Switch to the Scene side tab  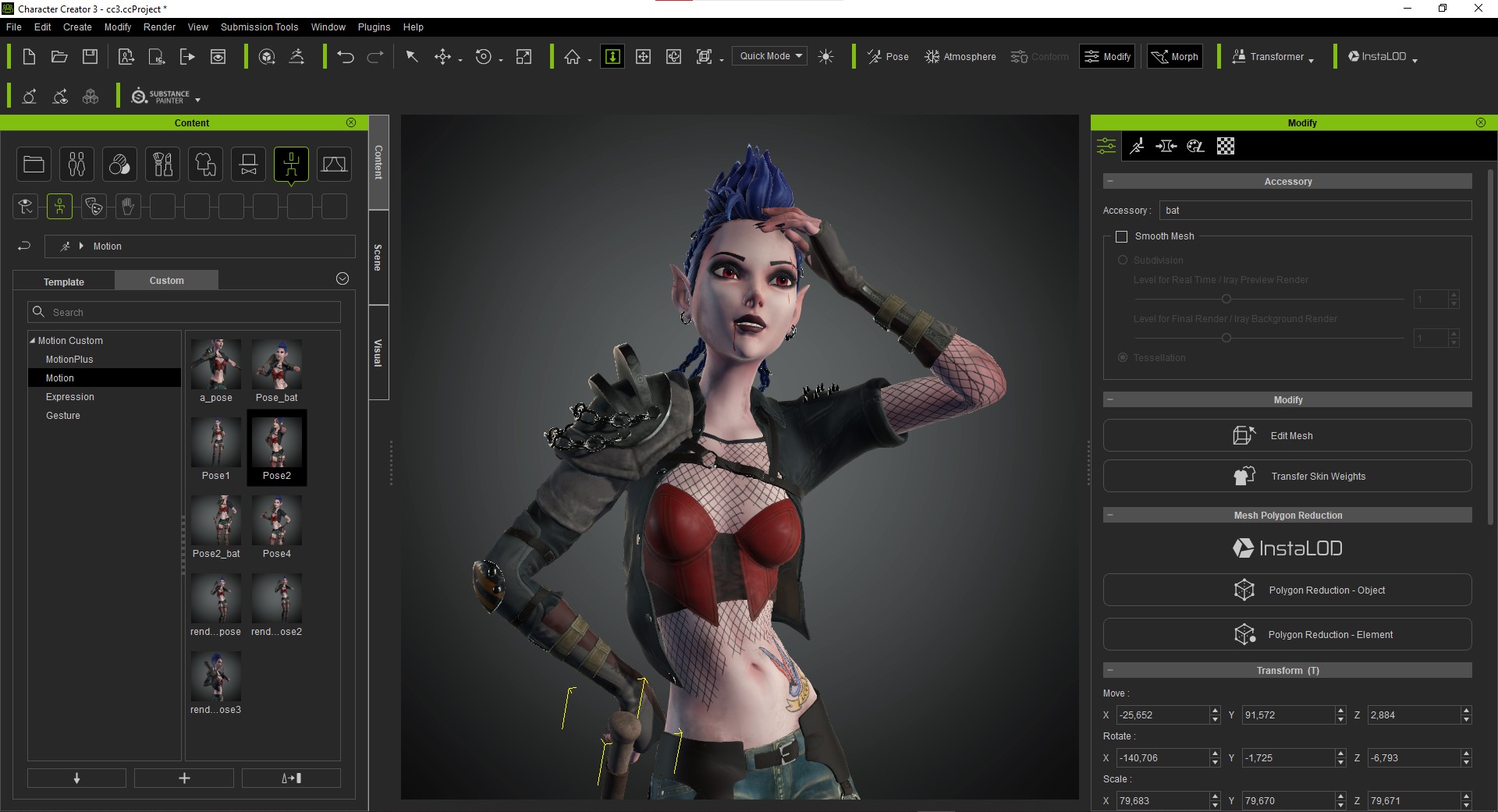pyautogui.click(x=378, y=257)
